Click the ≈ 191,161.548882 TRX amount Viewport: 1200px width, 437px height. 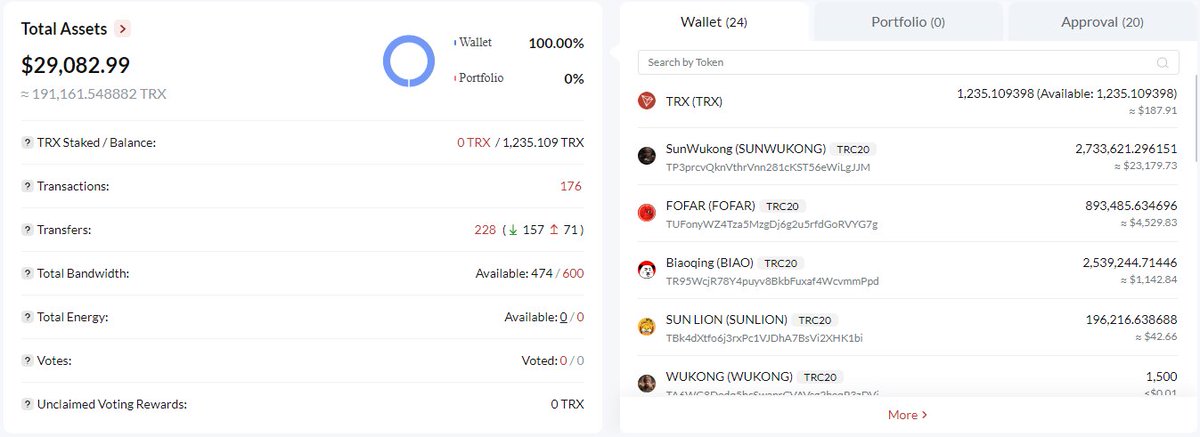click(94, 94)
